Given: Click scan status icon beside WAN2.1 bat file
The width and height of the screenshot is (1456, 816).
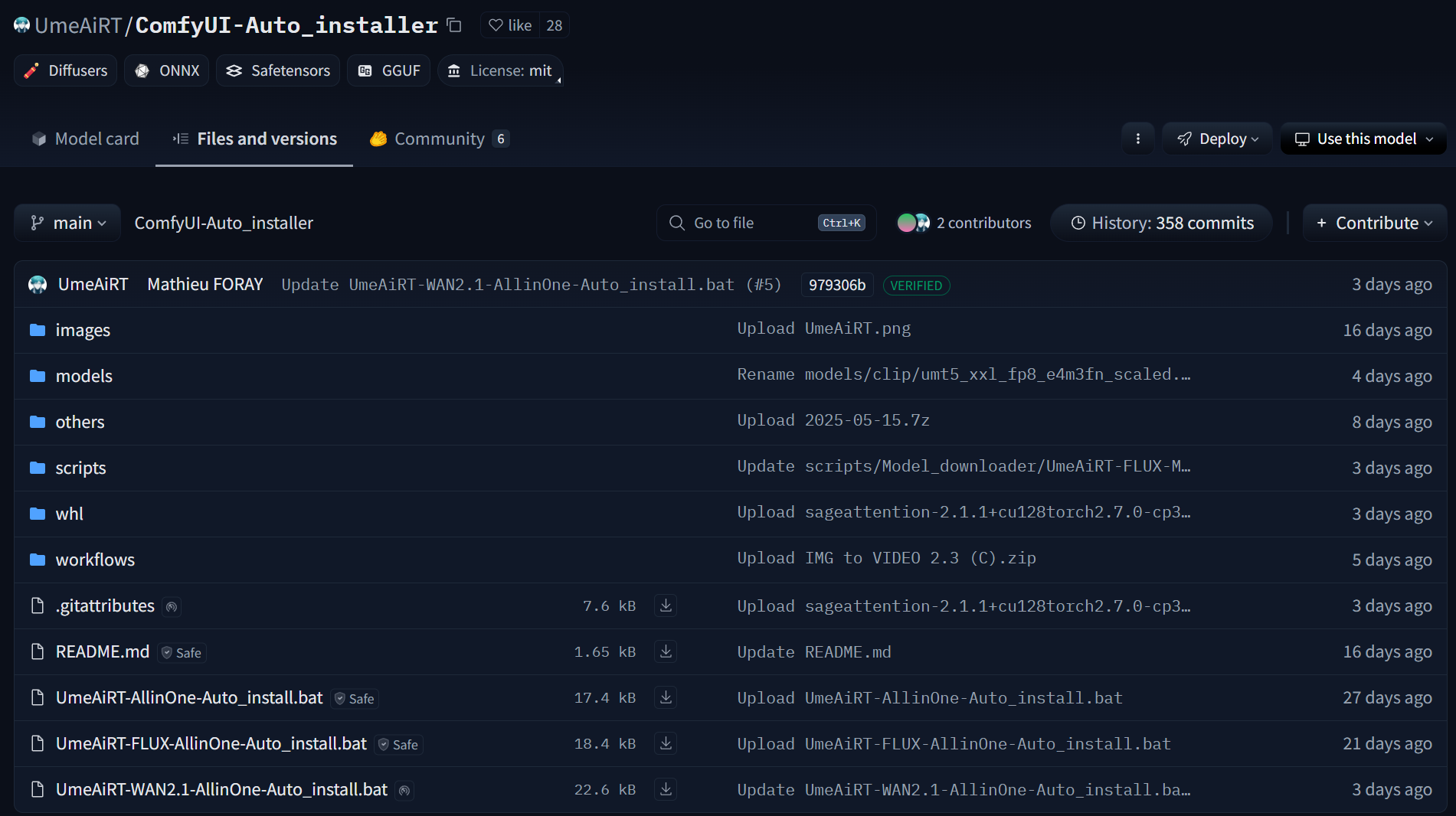Looking at the screenshot, I should point(405,790).
